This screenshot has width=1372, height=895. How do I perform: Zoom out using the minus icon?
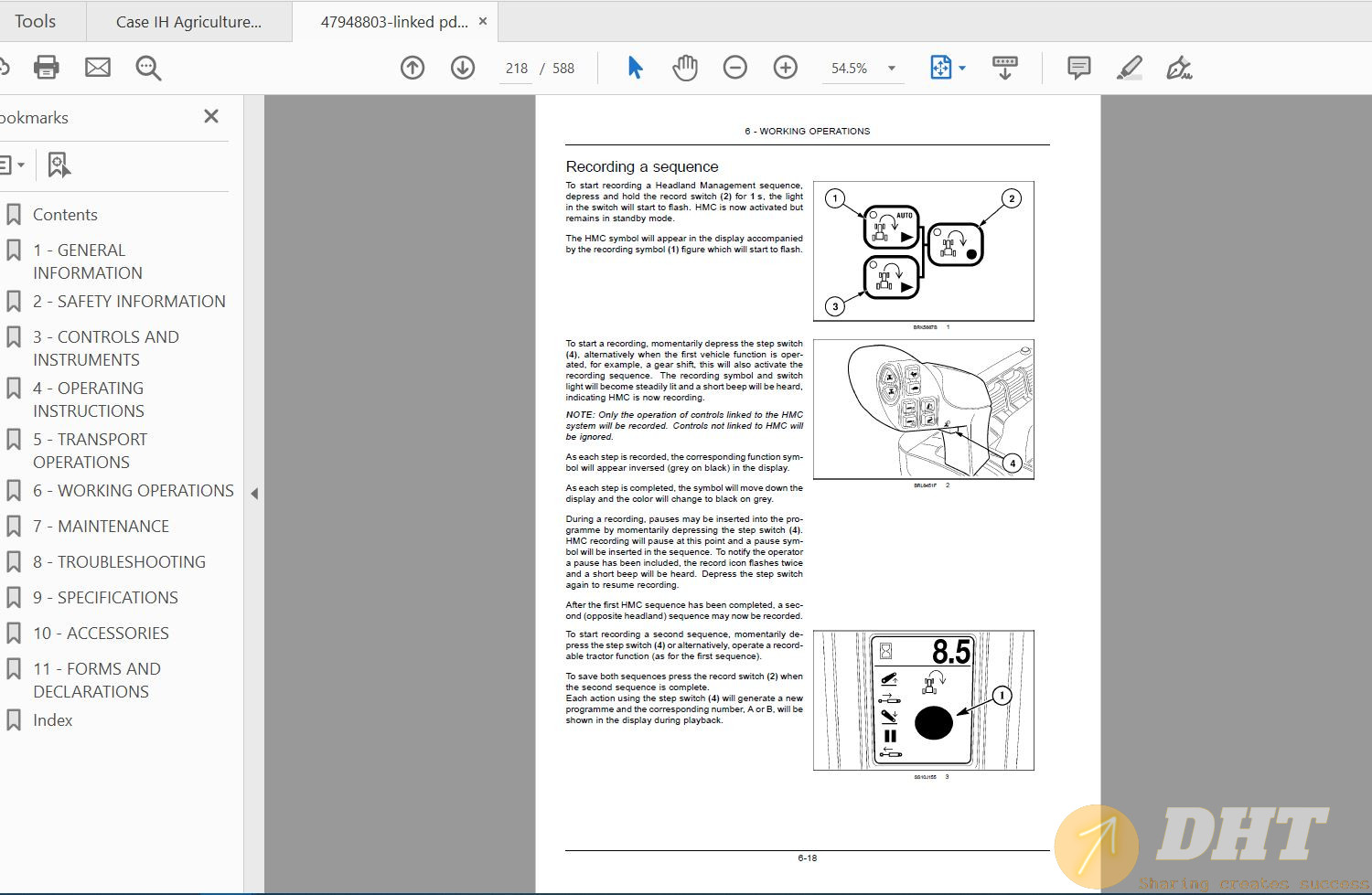pyautogui.click(x=734, y=68)
